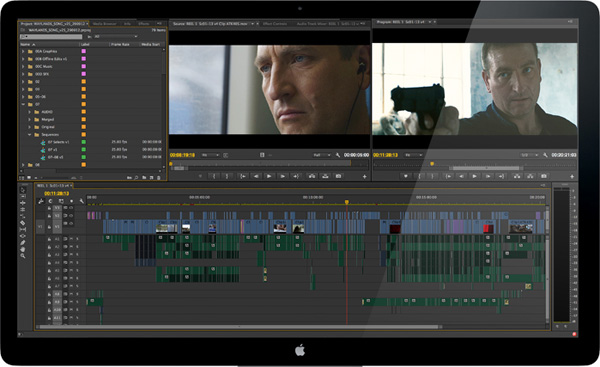The width and height of the screenshot is (600, 367).
Task: Select the Zoom tool
Action: 23,256
